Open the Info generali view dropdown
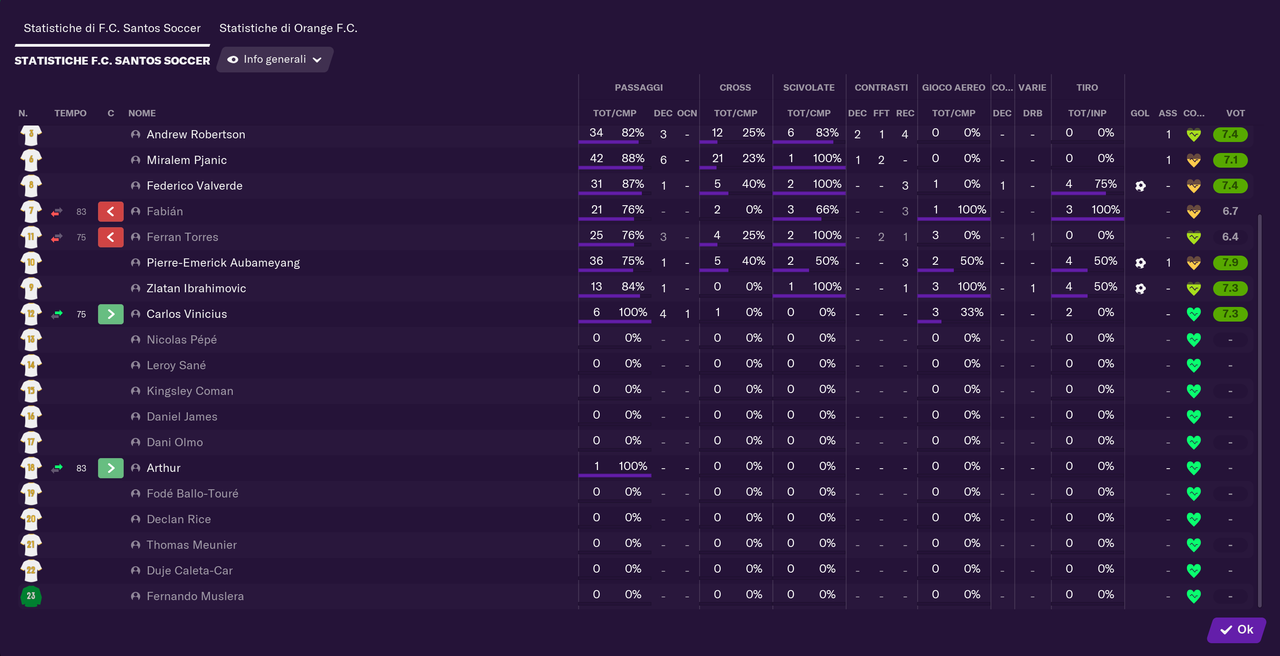This screenshot has width=1280, height=656. tap(275, 60)
